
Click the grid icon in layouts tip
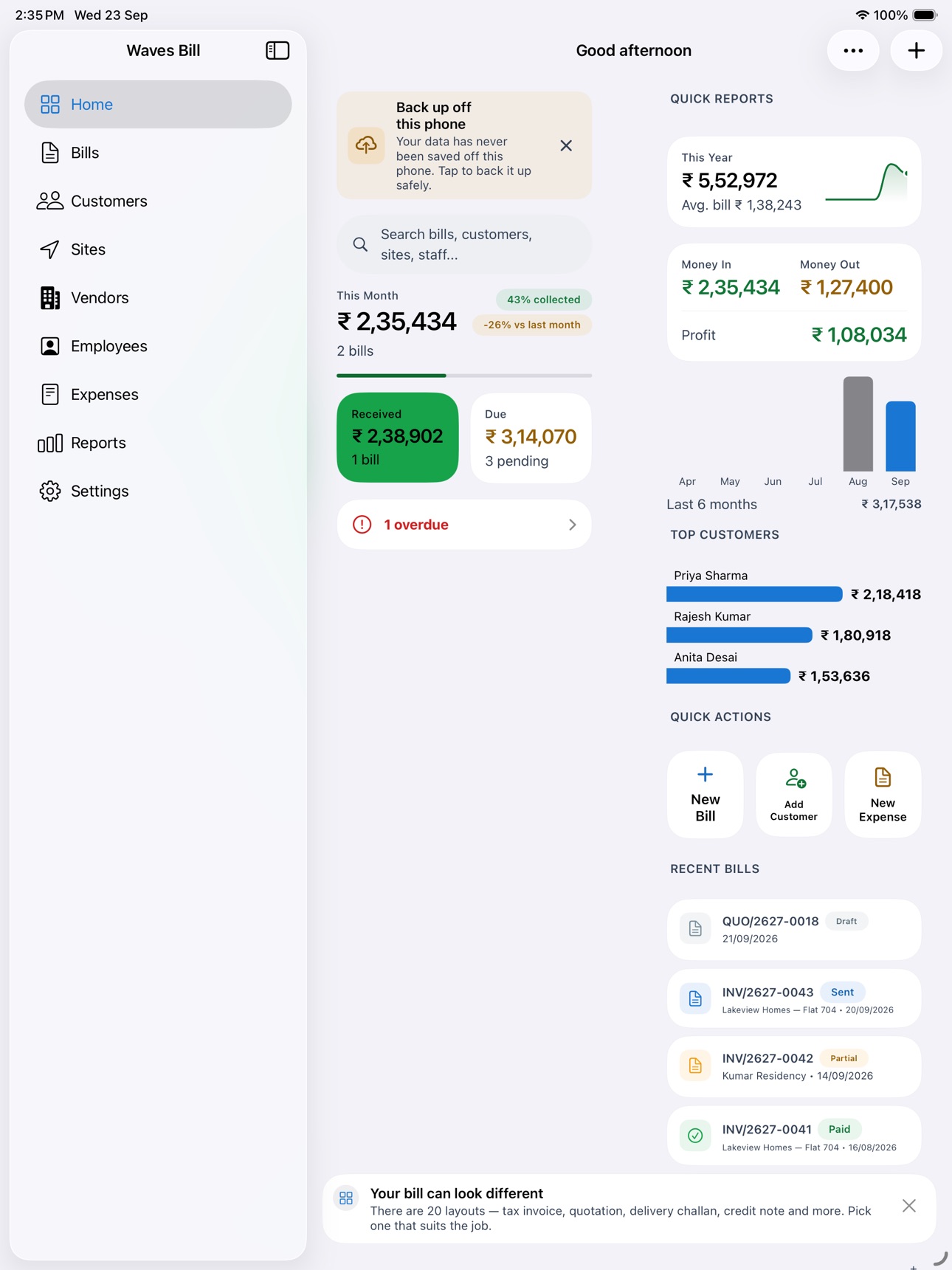[346, 1198]
